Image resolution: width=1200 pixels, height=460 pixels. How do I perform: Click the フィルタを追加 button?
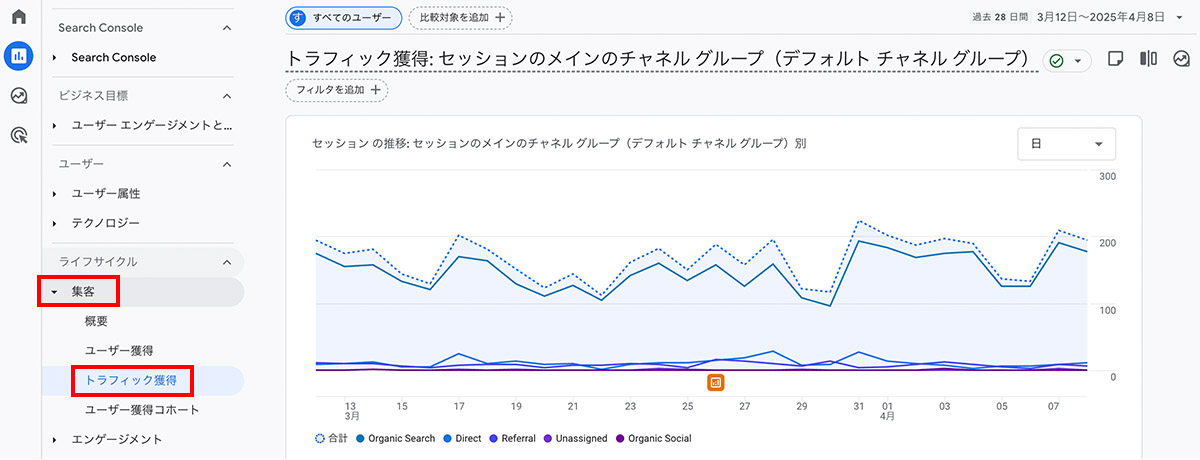[x=336, y=90]
